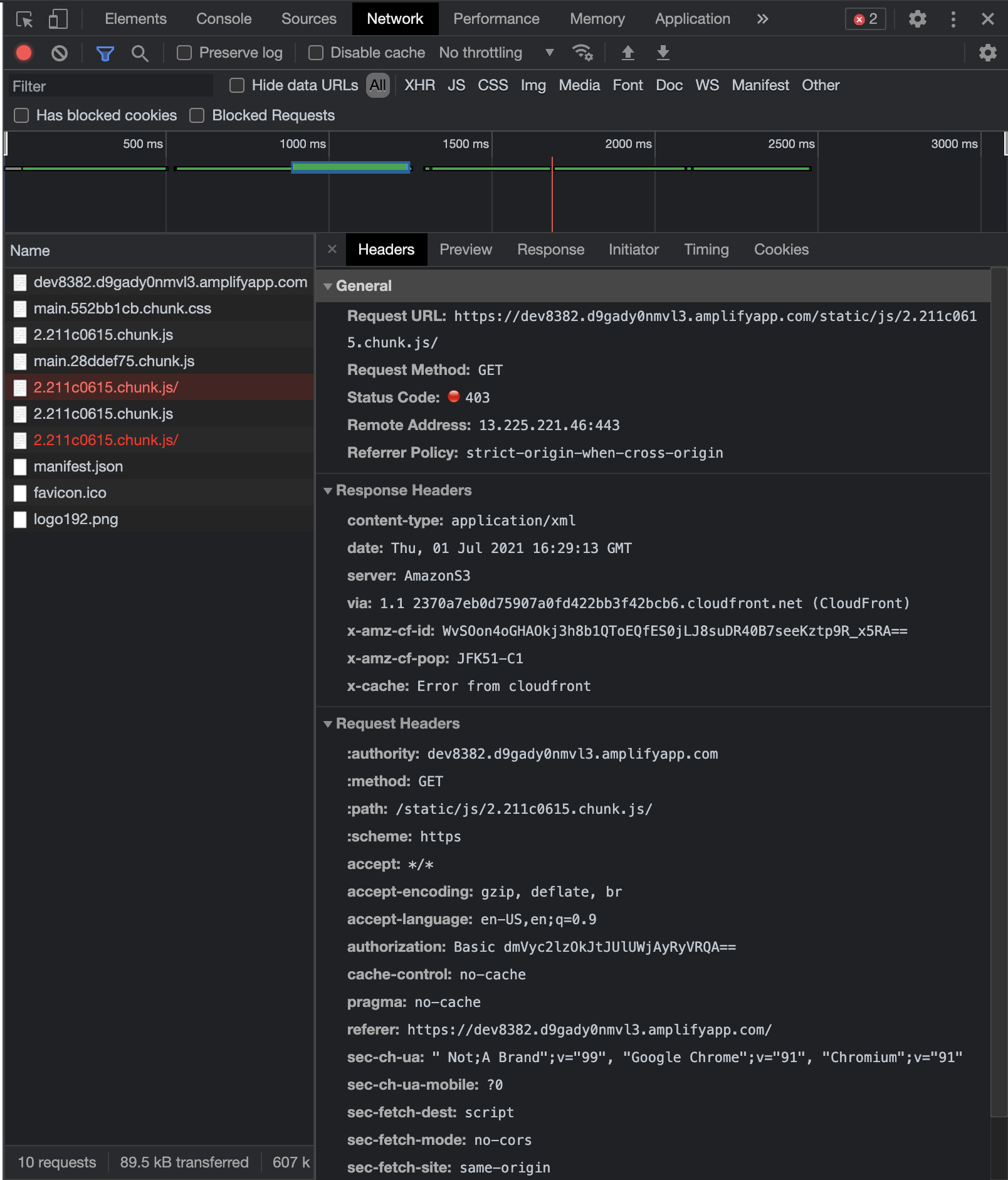Filter requests by WS
This screenshot has width=1008, height=1180.
click(706, 85)
